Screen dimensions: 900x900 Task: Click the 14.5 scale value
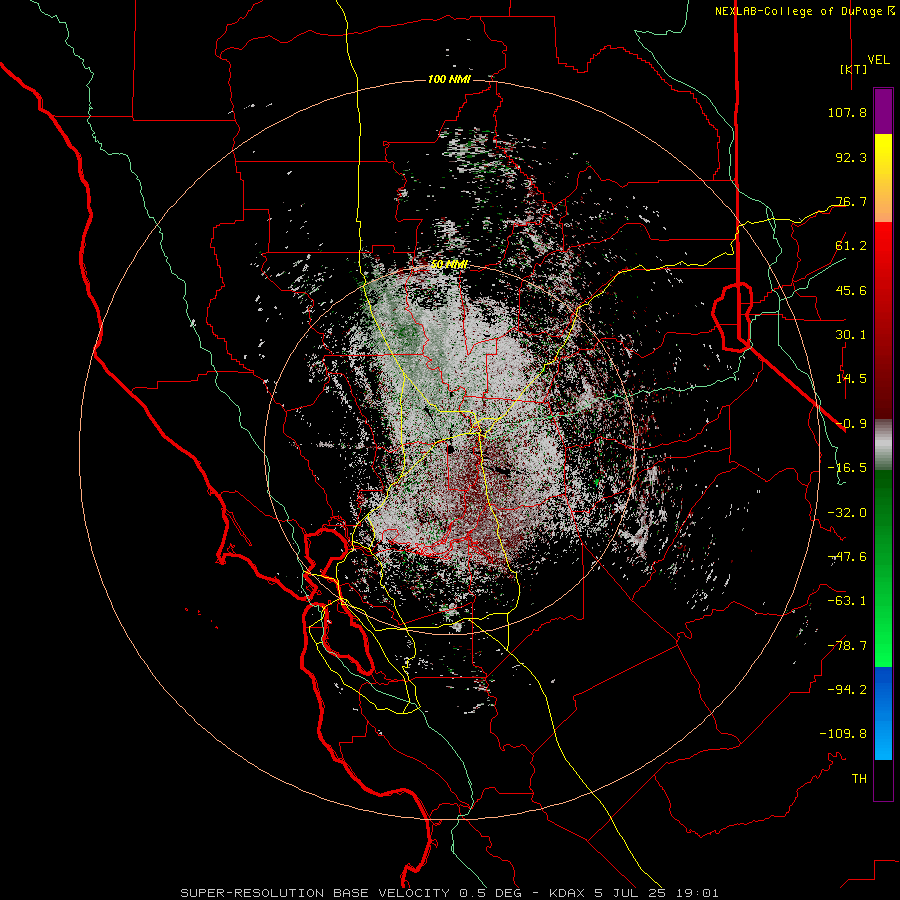coord(851,379)
